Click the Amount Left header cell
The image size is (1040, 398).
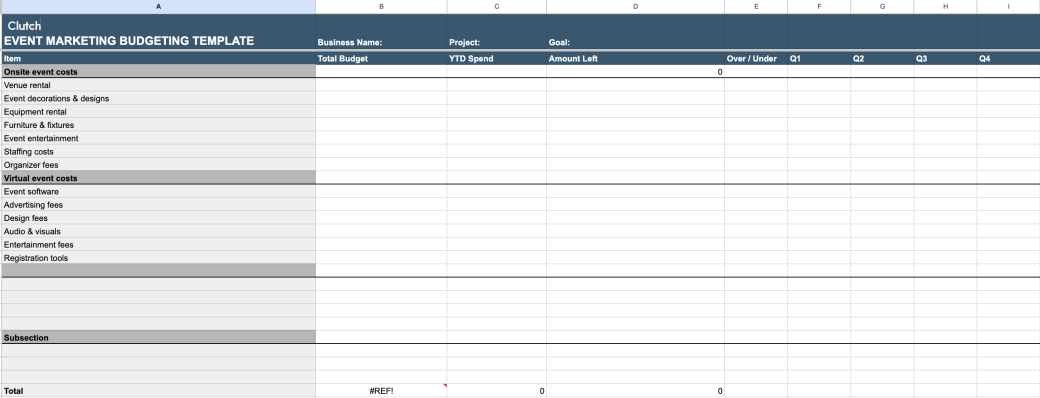pyautogui.click(x=635, y=58)
